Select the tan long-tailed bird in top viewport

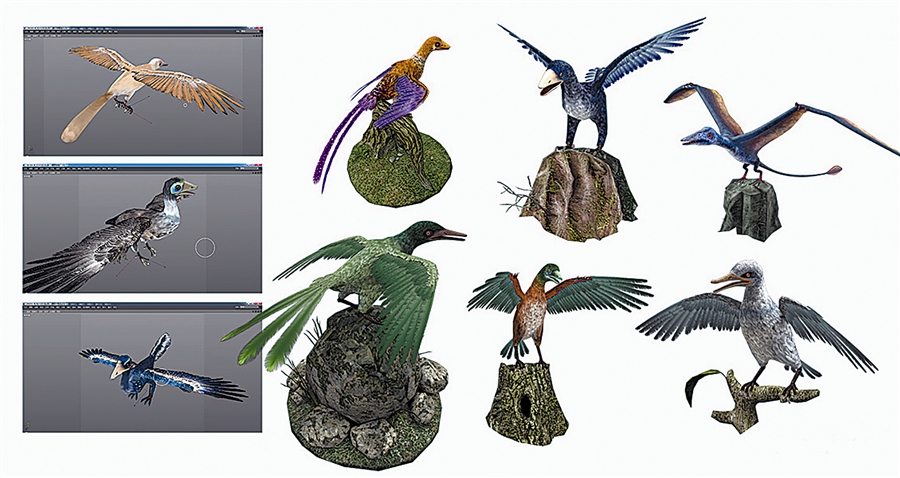click(130, 82)
